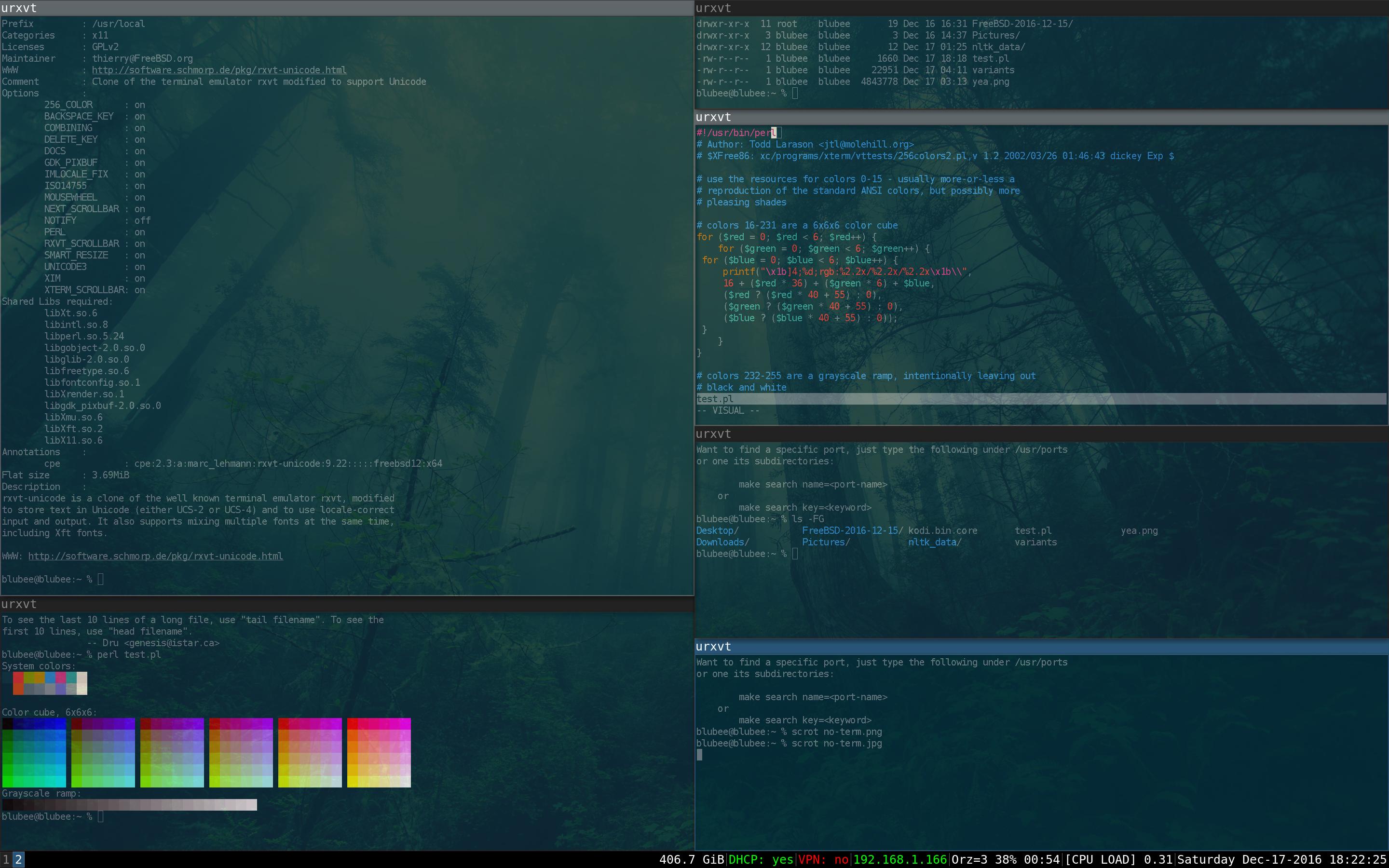This screenshot has height=868, width=1389.
Task: Open the rxvt-unicode URL in WWW field
Action: (218, 70)
